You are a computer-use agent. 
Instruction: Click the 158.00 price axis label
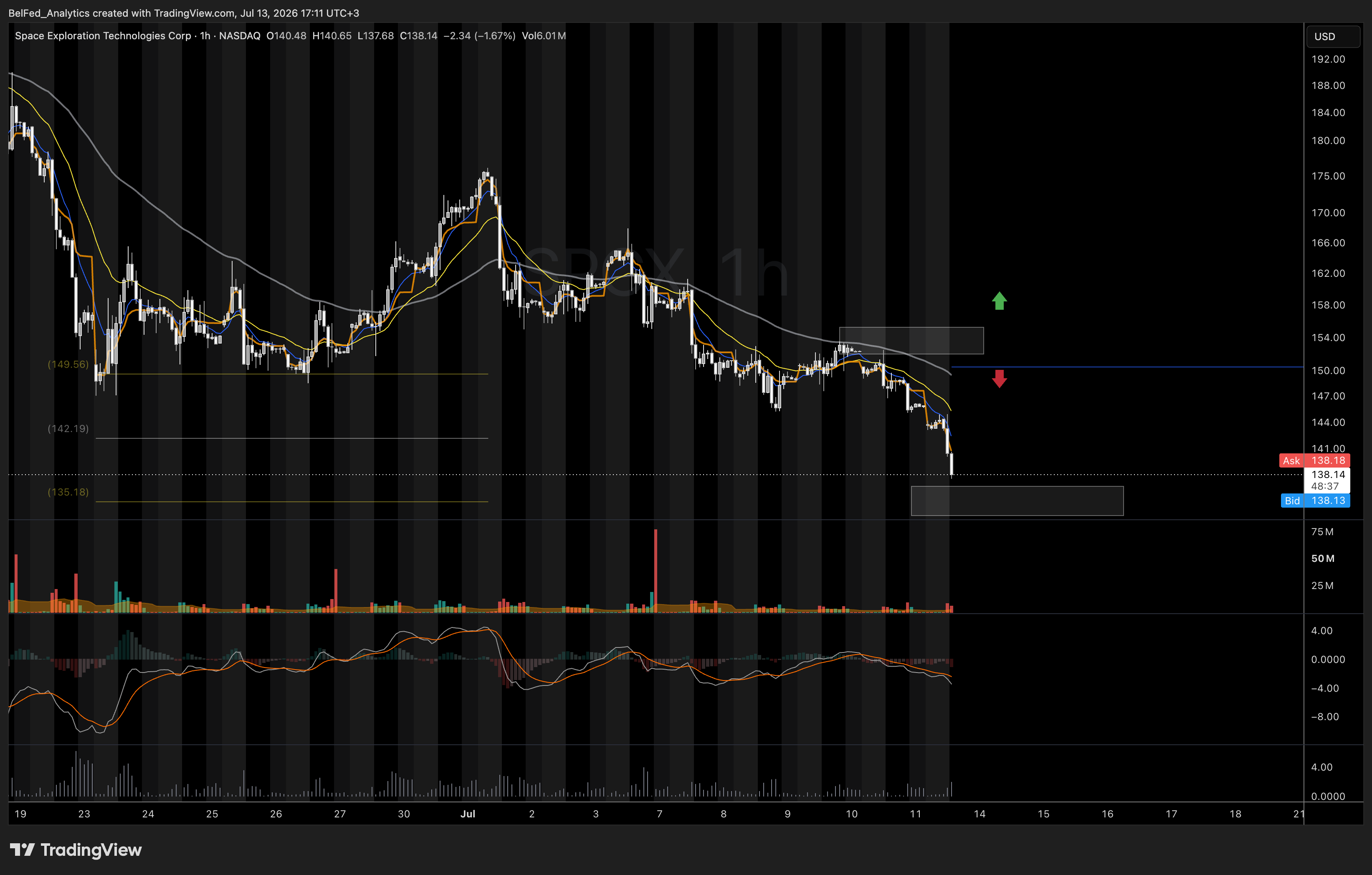1328,305
